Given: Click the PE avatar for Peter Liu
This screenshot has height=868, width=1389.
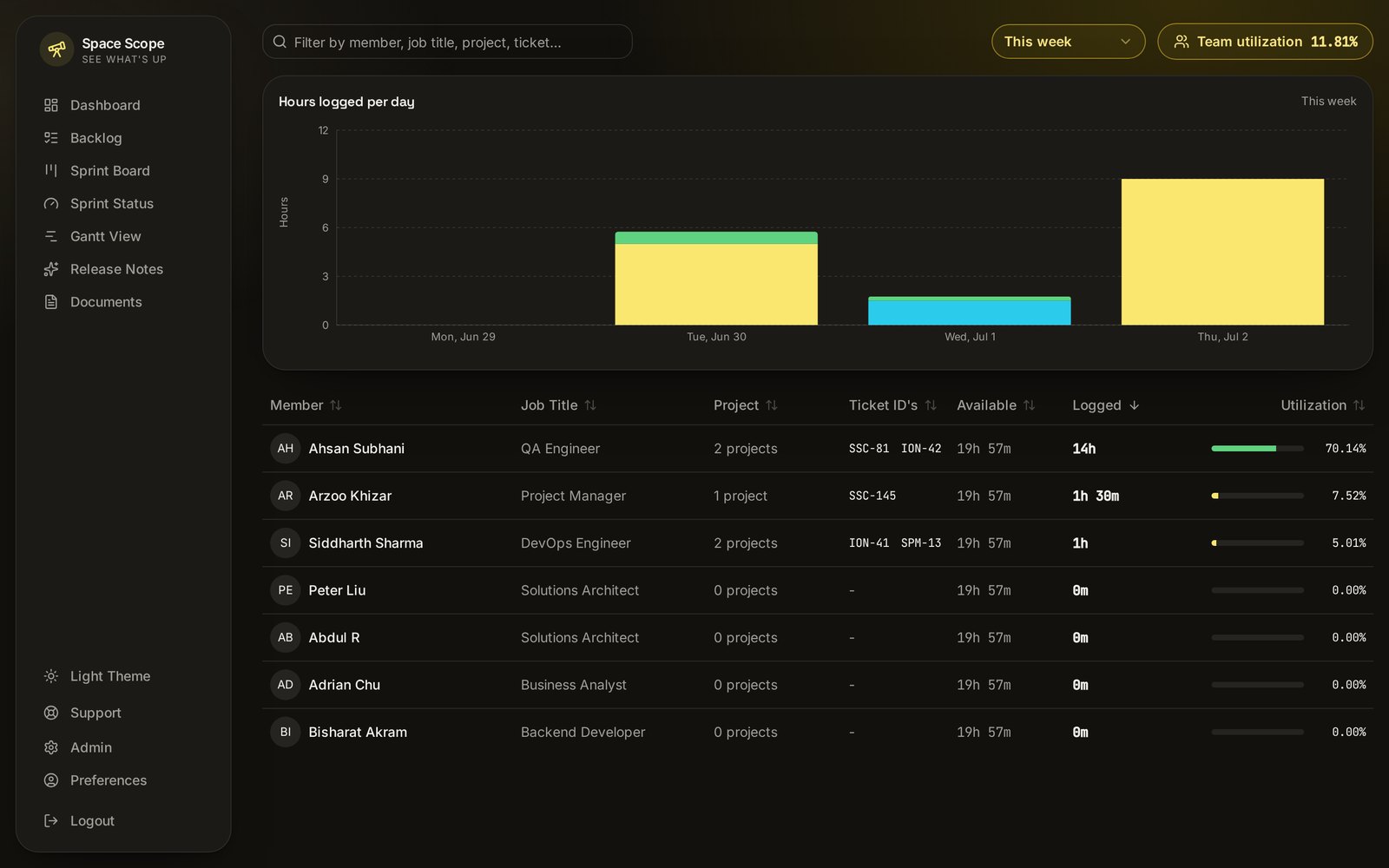Looking at the screenshot, I should pos(286,590).
